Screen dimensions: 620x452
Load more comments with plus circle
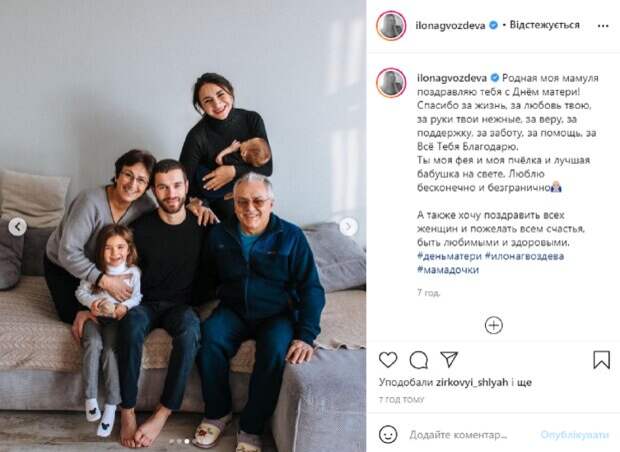(x=493, y=325)
